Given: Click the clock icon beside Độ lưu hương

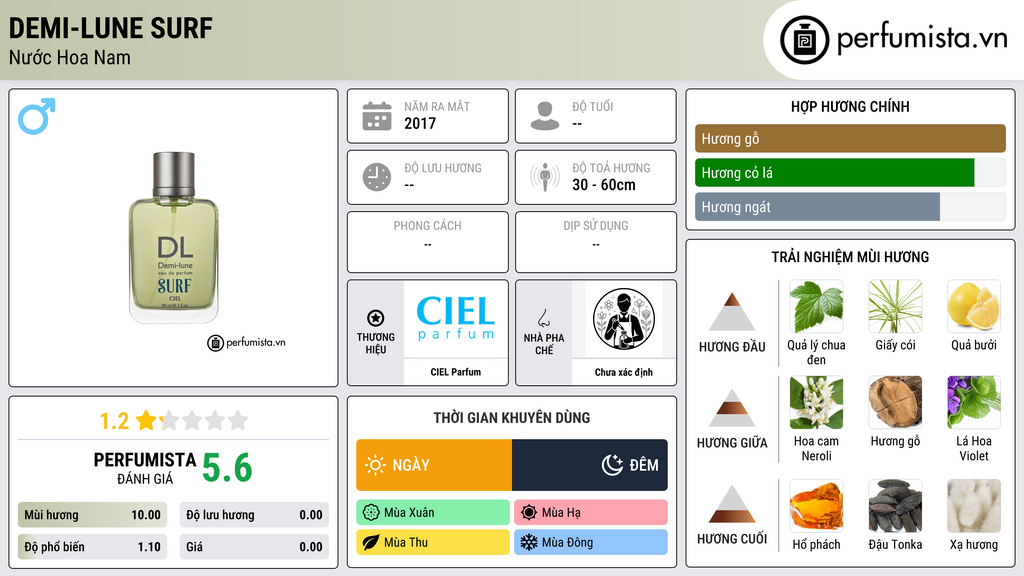Looking at the screenshot, I should click(x=377, y=177).
